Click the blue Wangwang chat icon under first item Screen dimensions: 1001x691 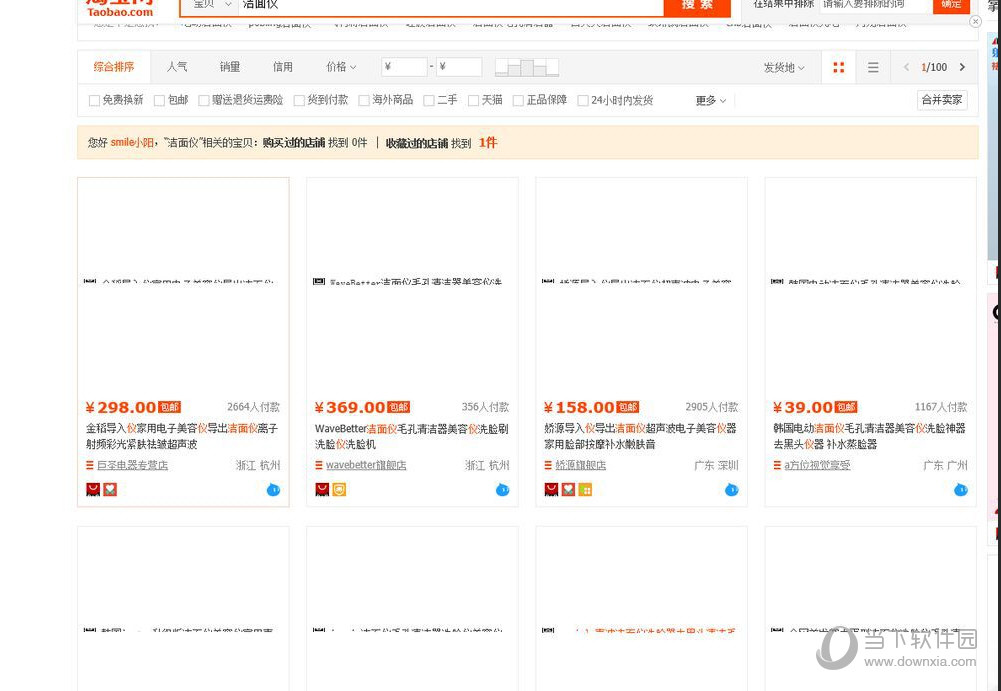click(x=273, y=489)
